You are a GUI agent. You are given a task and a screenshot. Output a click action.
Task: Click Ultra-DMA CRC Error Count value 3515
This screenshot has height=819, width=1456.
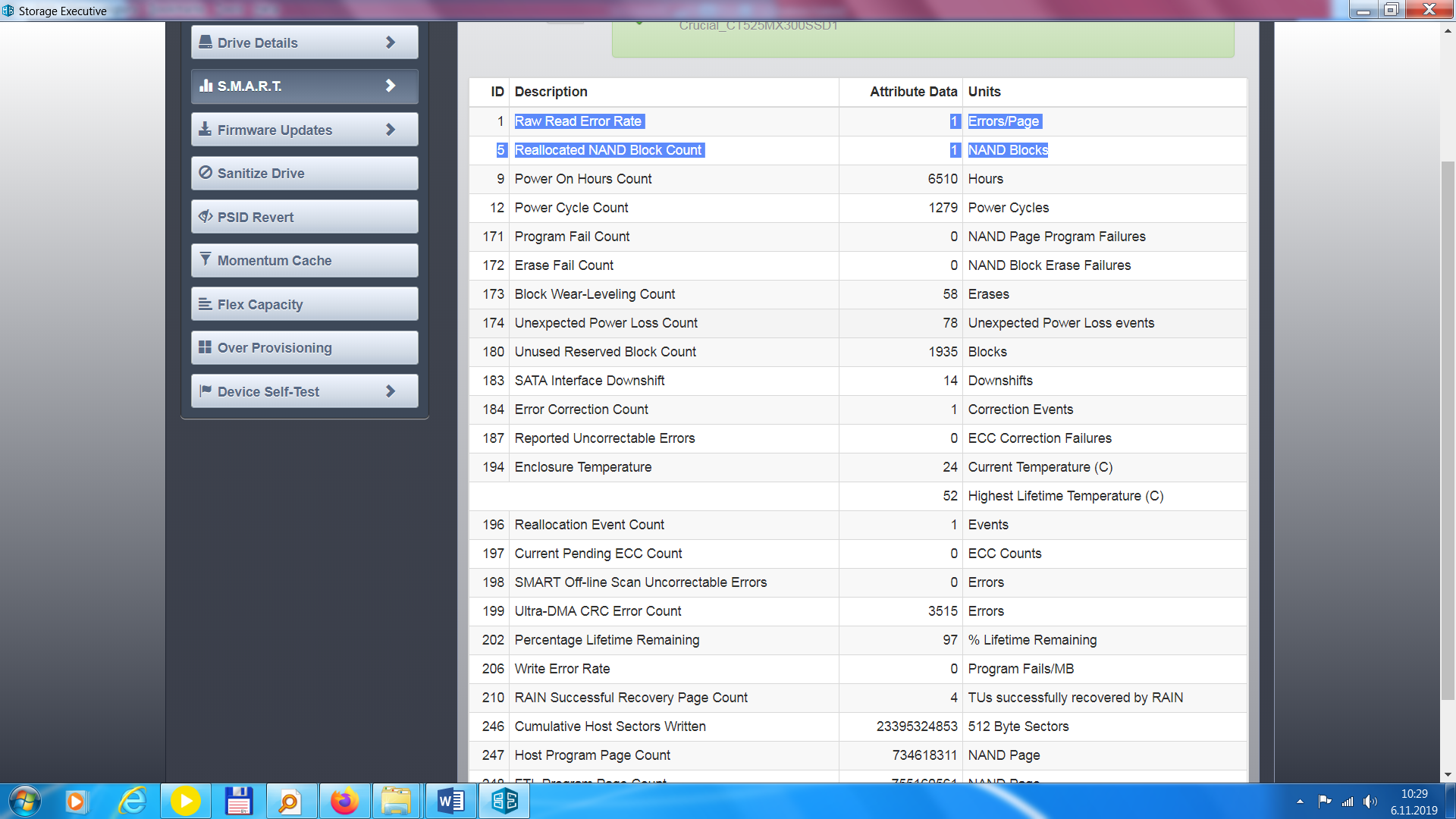click(943, 611)
